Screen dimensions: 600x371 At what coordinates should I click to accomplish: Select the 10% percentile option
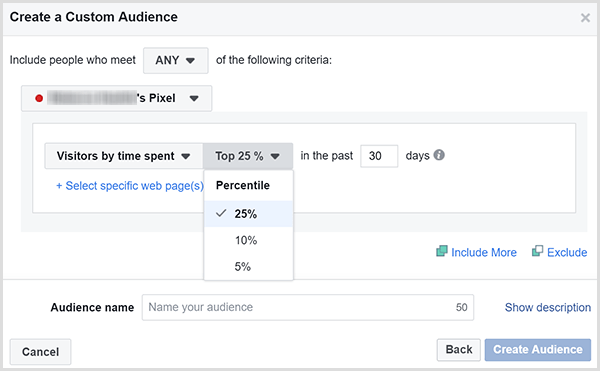click(249, 240)
